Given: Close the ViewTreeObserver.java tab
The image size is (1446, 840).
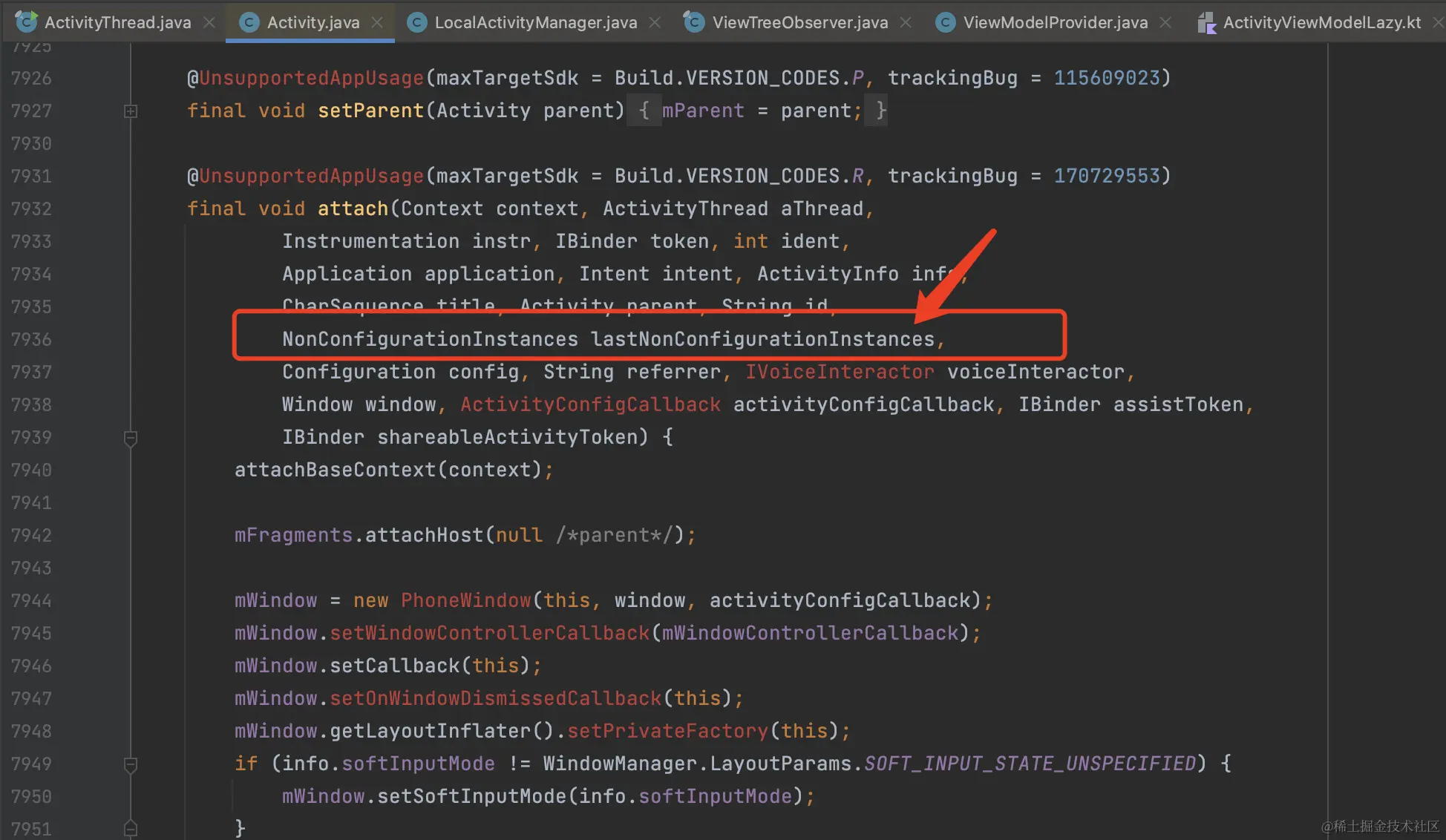Looking at the screenshot, I should [x=906, y=22].
